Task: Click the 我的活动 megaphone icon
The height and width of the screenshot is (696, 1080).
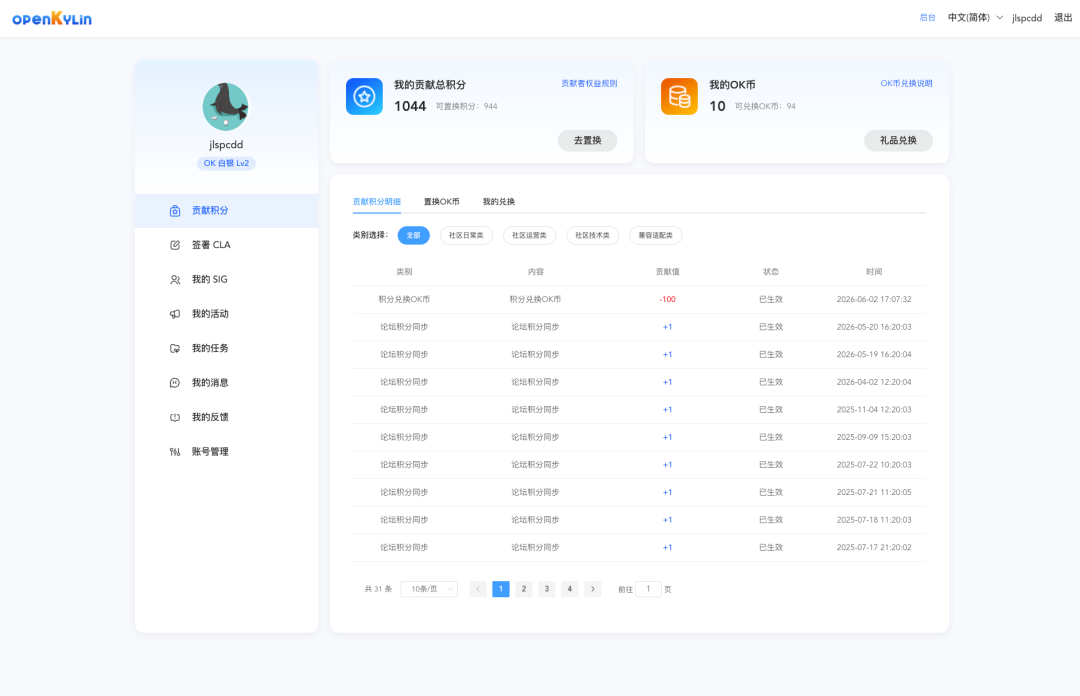Action: 175,314
